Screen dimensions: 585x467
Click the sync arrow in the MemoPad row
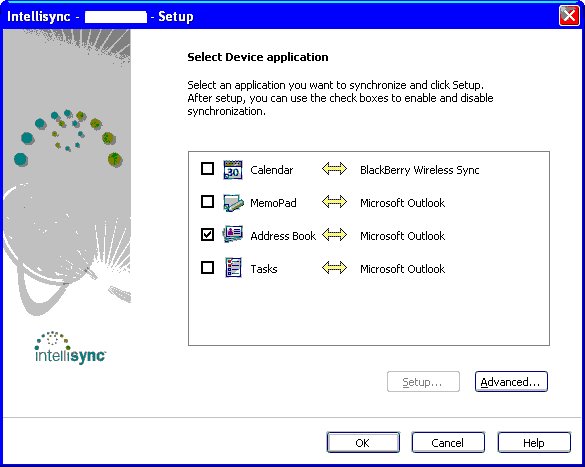334,202
